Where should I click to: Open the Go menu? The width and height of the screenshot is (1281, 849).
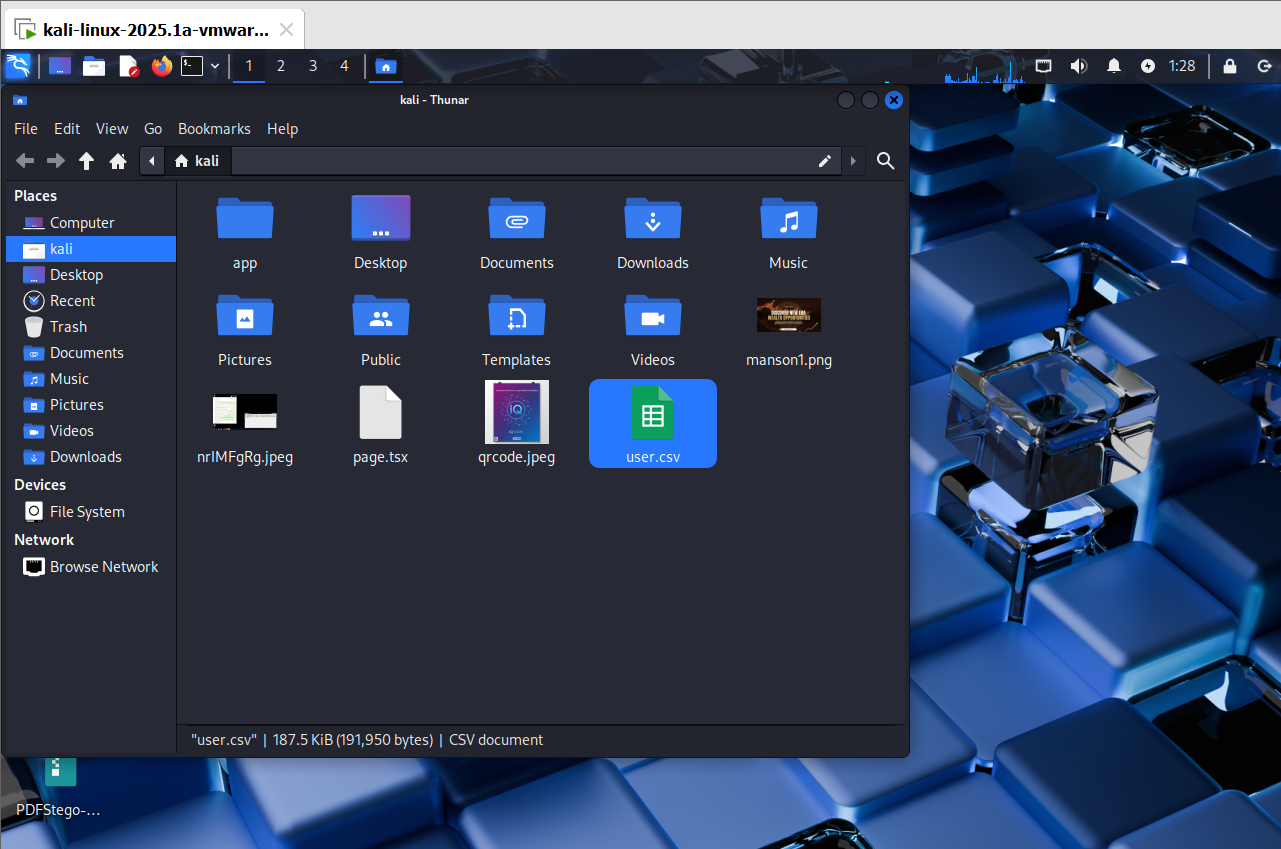(153, 129)
